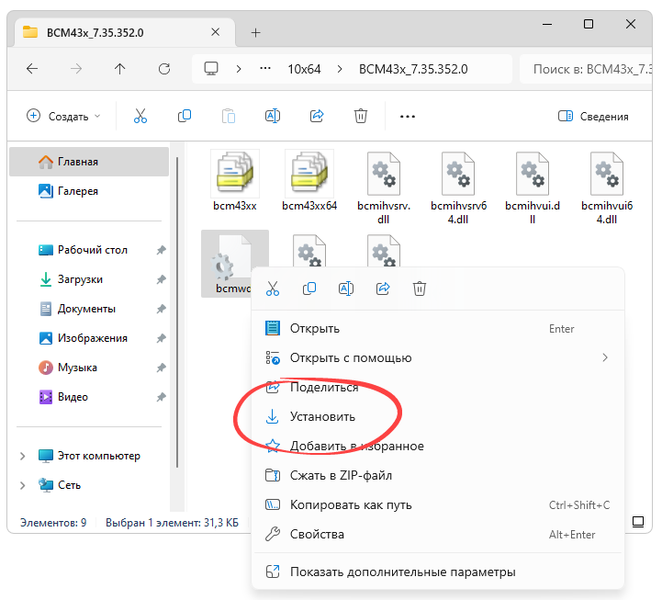Delete via the context menu trash icon

coord(419,289)
